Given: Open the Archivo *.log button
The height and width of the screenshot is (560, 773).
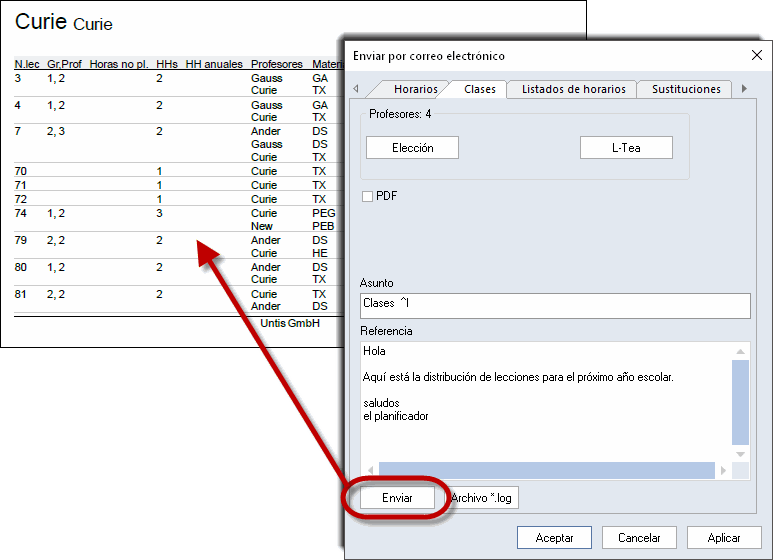Looking at the screenshot, I should point(482,498).
